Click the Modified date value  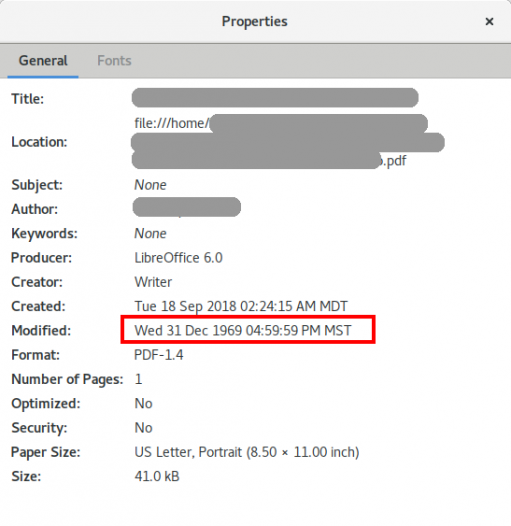coord(243,330)
